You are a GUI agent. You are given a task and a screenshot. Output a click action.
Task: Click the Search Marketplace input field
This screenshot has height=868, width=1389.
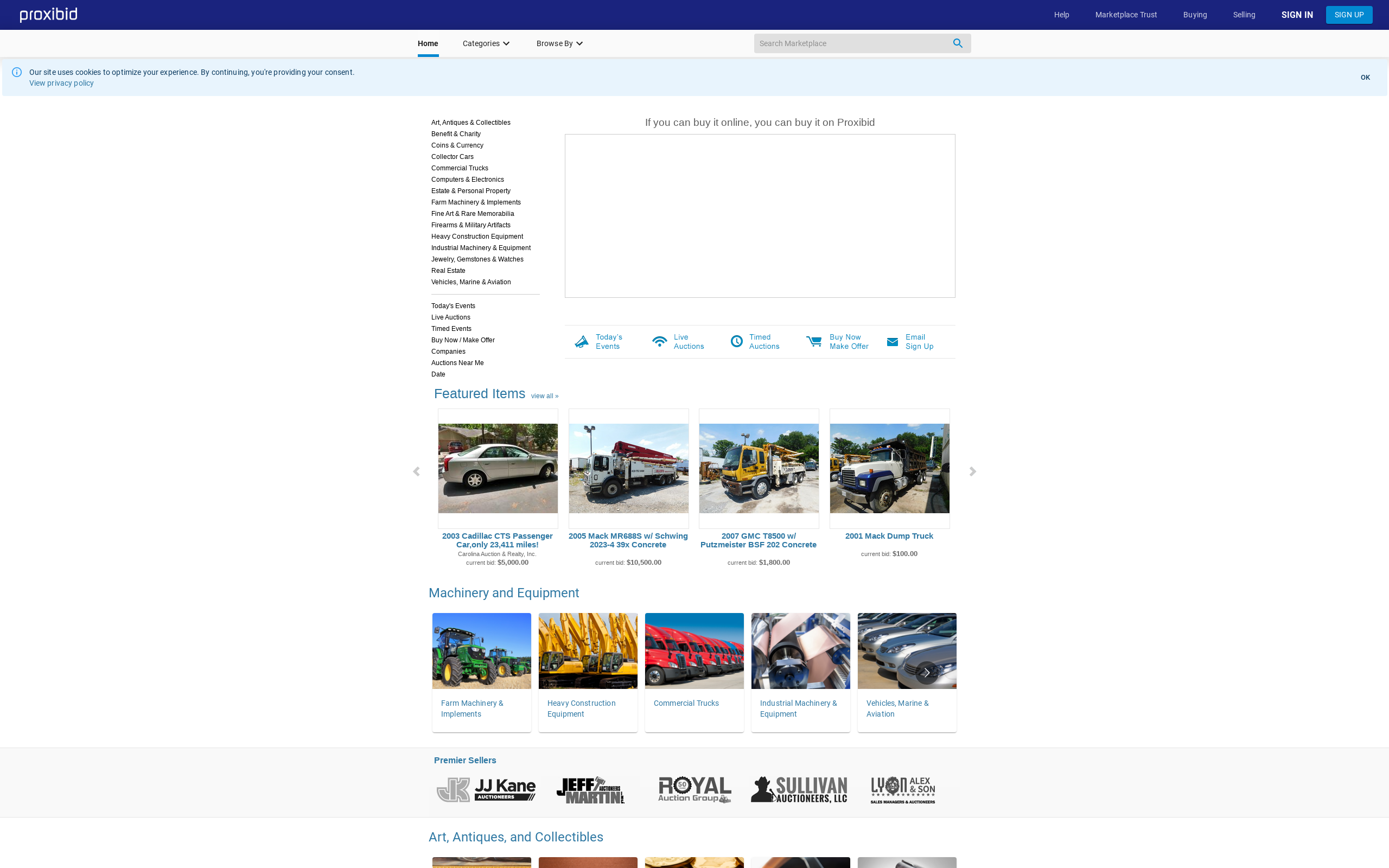pos(850,43)
